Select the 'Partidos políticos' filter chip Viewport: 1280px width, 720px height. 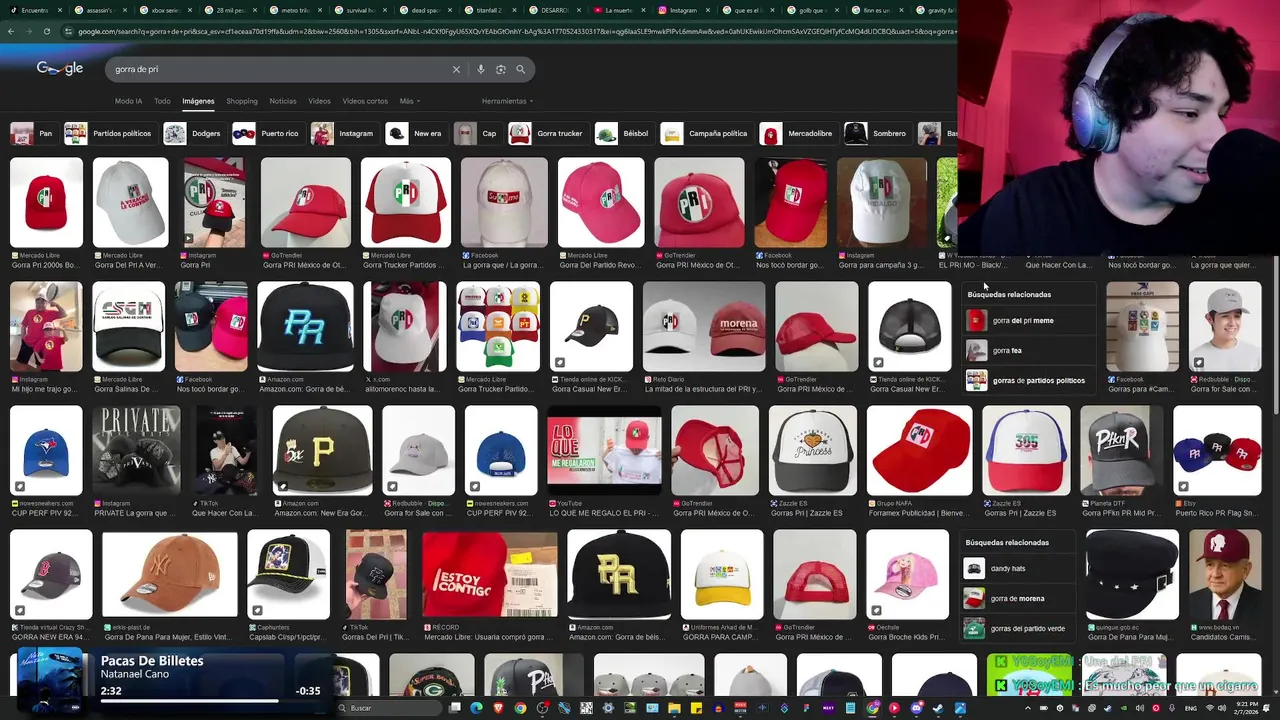point(109,133)
